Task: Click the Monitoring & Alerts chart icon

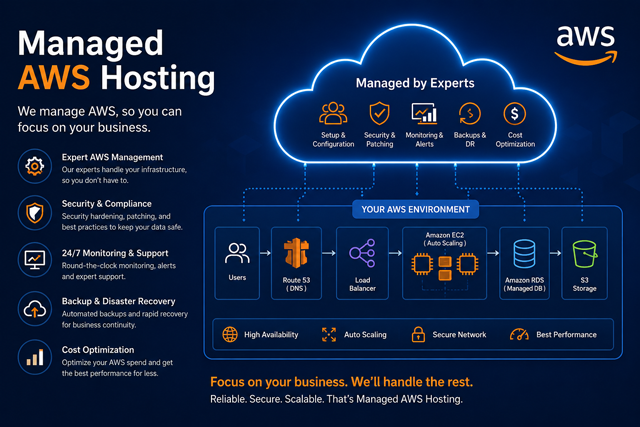Action: pos(424,113)
